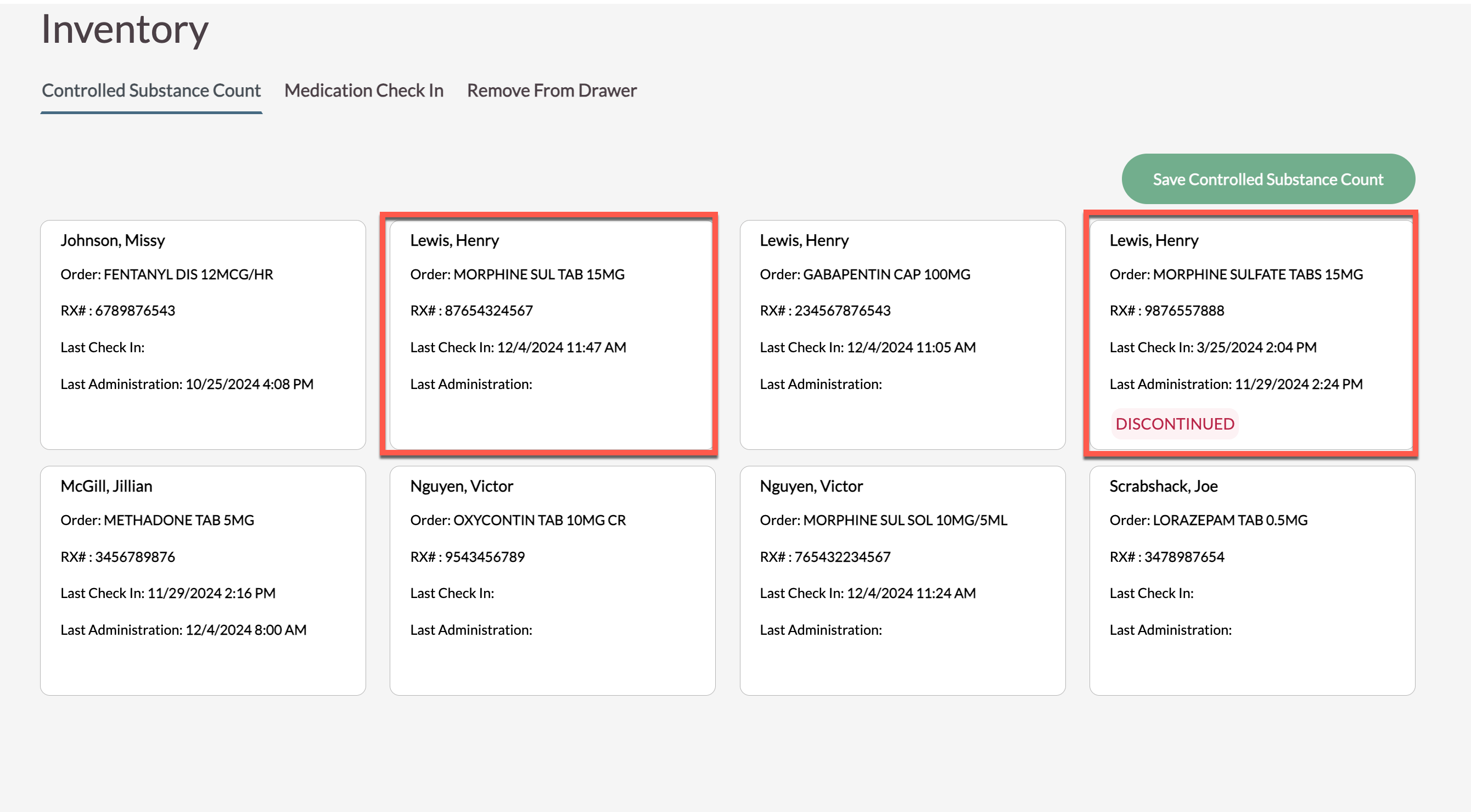Click the Inventory page heading

click(x=125, y=30)
